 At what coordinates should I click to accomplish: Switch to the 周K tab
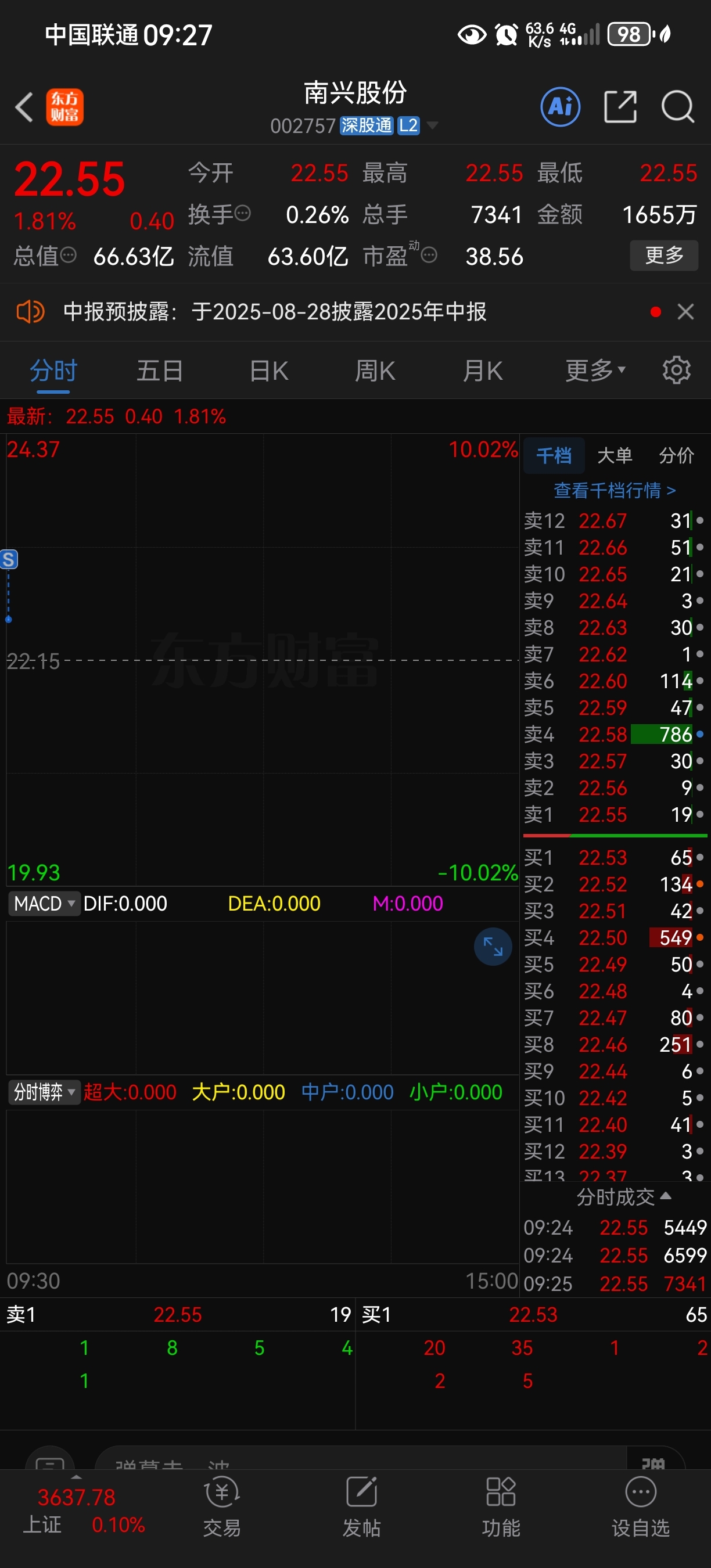[x=375, y=370]
